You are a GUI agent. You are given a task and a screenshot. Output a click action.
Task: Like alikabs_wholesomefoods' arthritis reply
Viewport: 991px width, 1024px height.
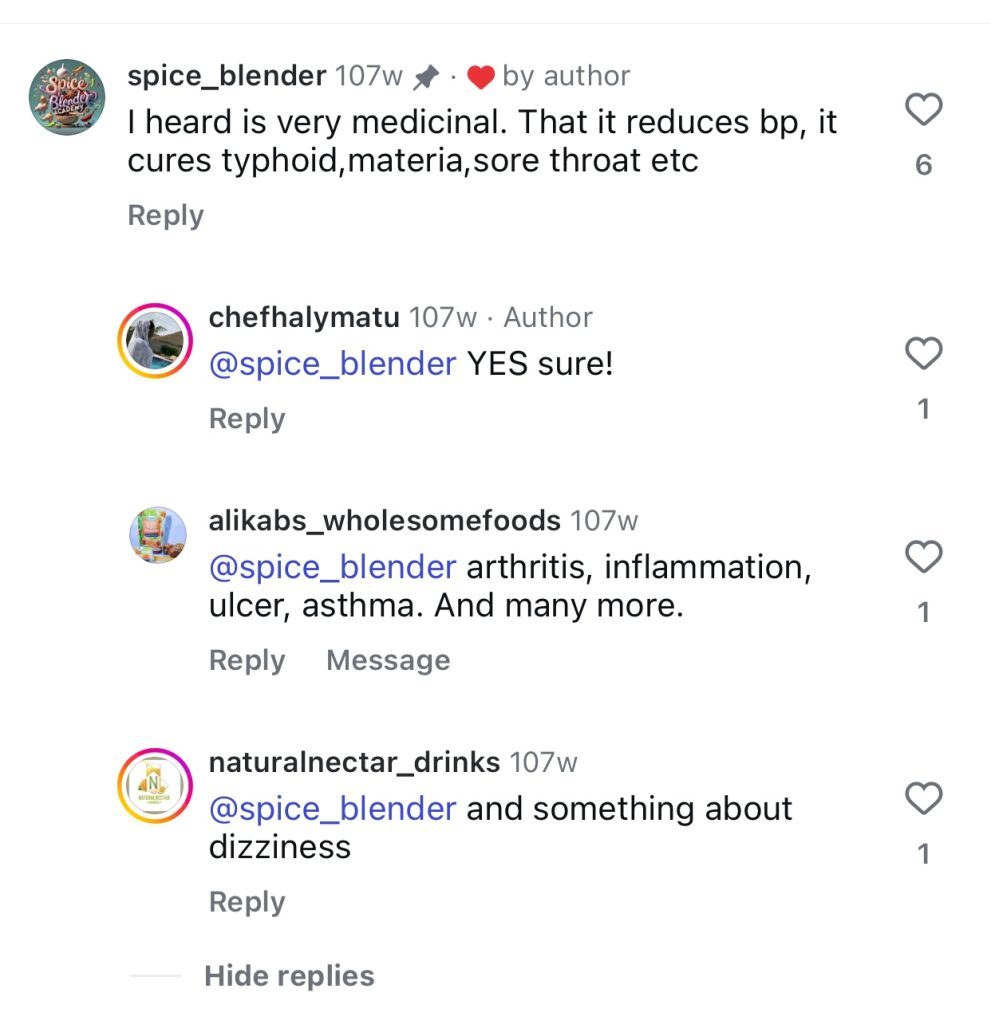[x=923, y=556]
